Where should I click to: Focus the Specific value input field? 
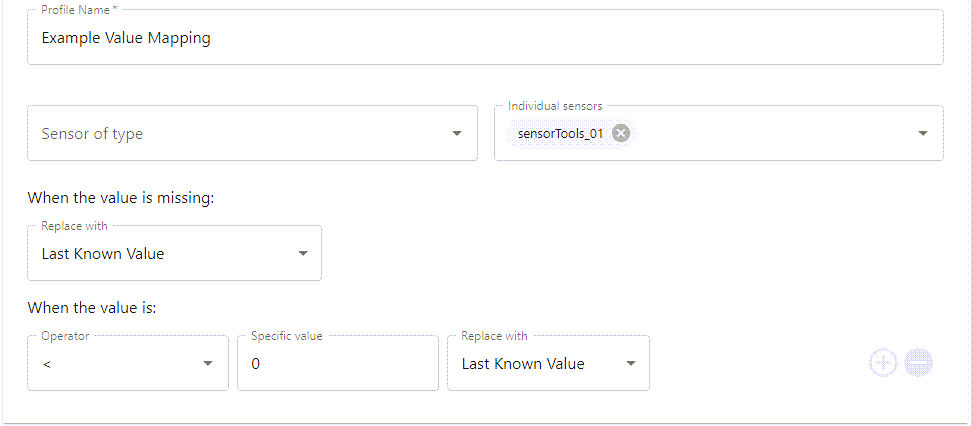(x=337, y=364)
